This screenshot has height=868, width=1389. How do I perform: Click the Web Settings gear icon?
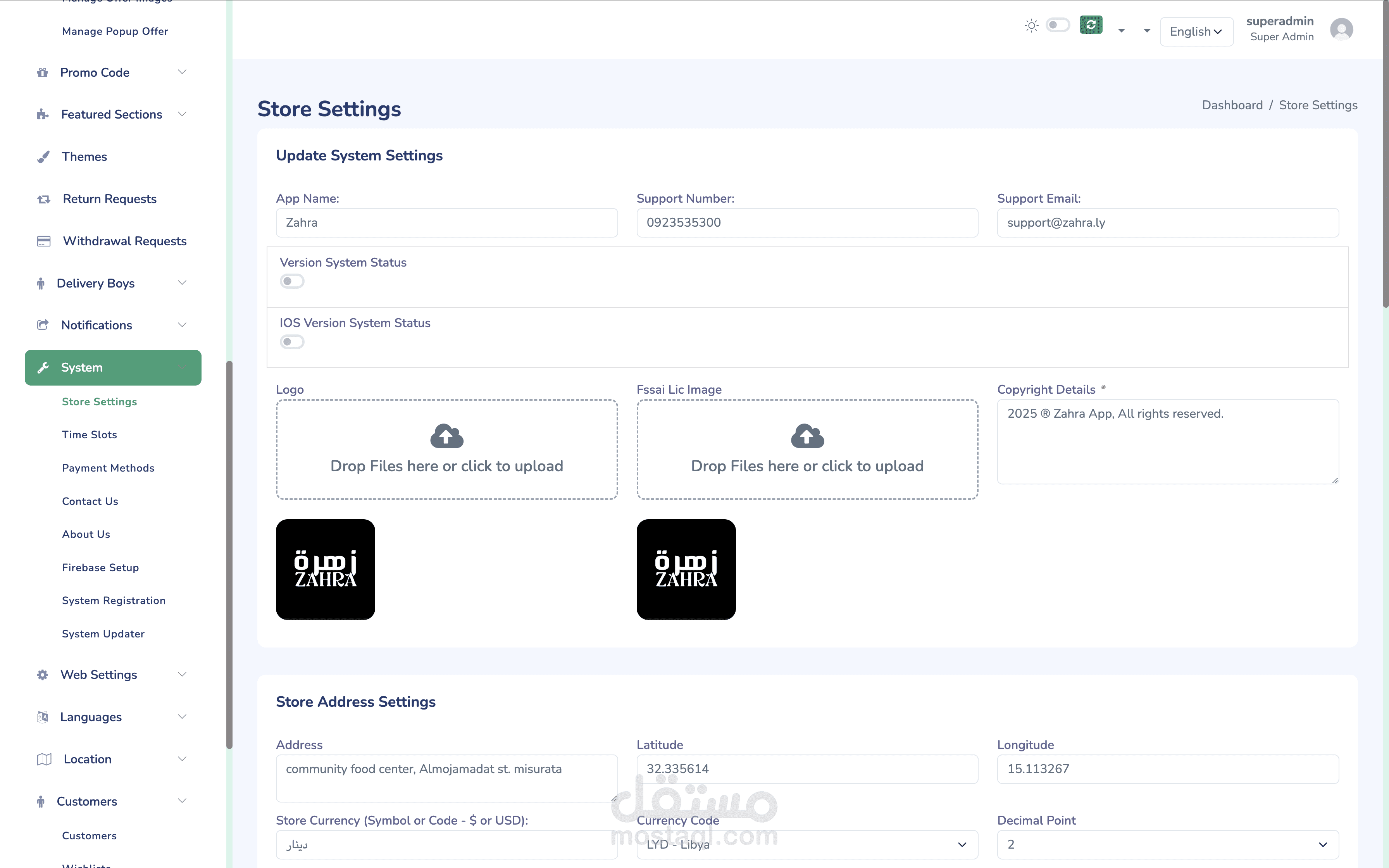click(43, 675)
